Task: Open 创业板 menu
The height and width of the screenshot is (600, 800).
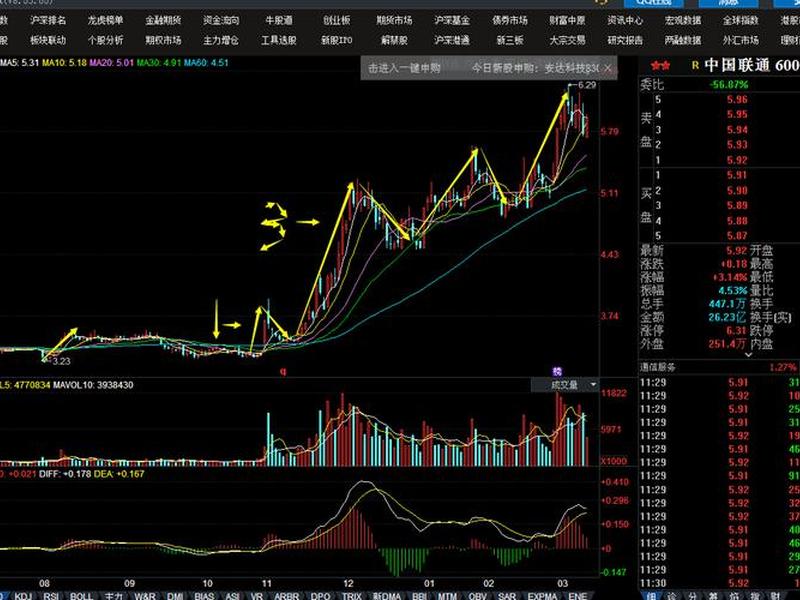Action: [x=337, y=21]
